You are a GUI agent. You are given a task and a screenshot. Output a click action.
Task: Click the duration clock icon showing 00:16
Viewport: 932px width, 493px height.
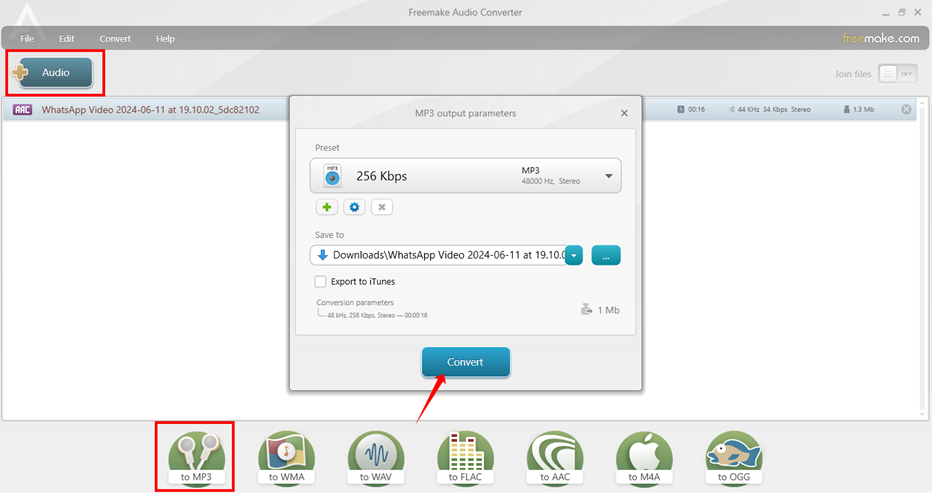point(681,109)
